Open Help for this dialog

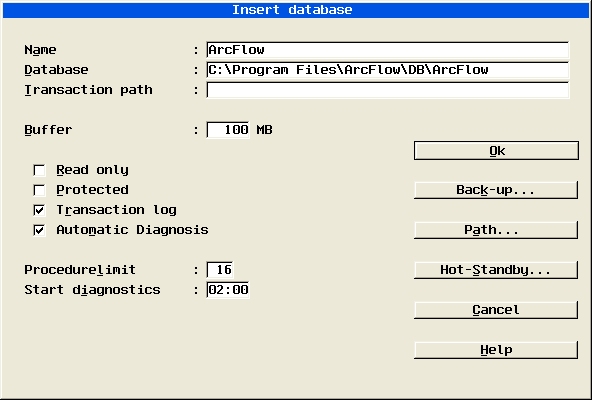(496, 350)
